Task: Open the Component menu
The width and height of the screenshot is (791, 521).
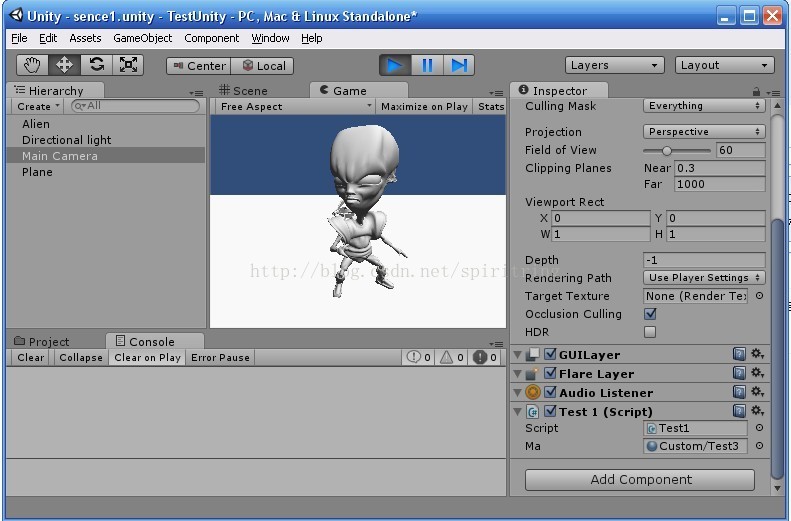Action: [211, 38]
